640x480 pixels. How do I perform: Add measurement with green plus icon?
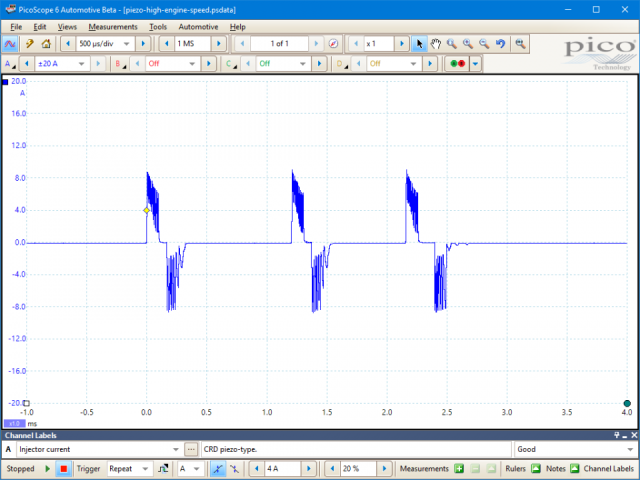tap(460, 468)
